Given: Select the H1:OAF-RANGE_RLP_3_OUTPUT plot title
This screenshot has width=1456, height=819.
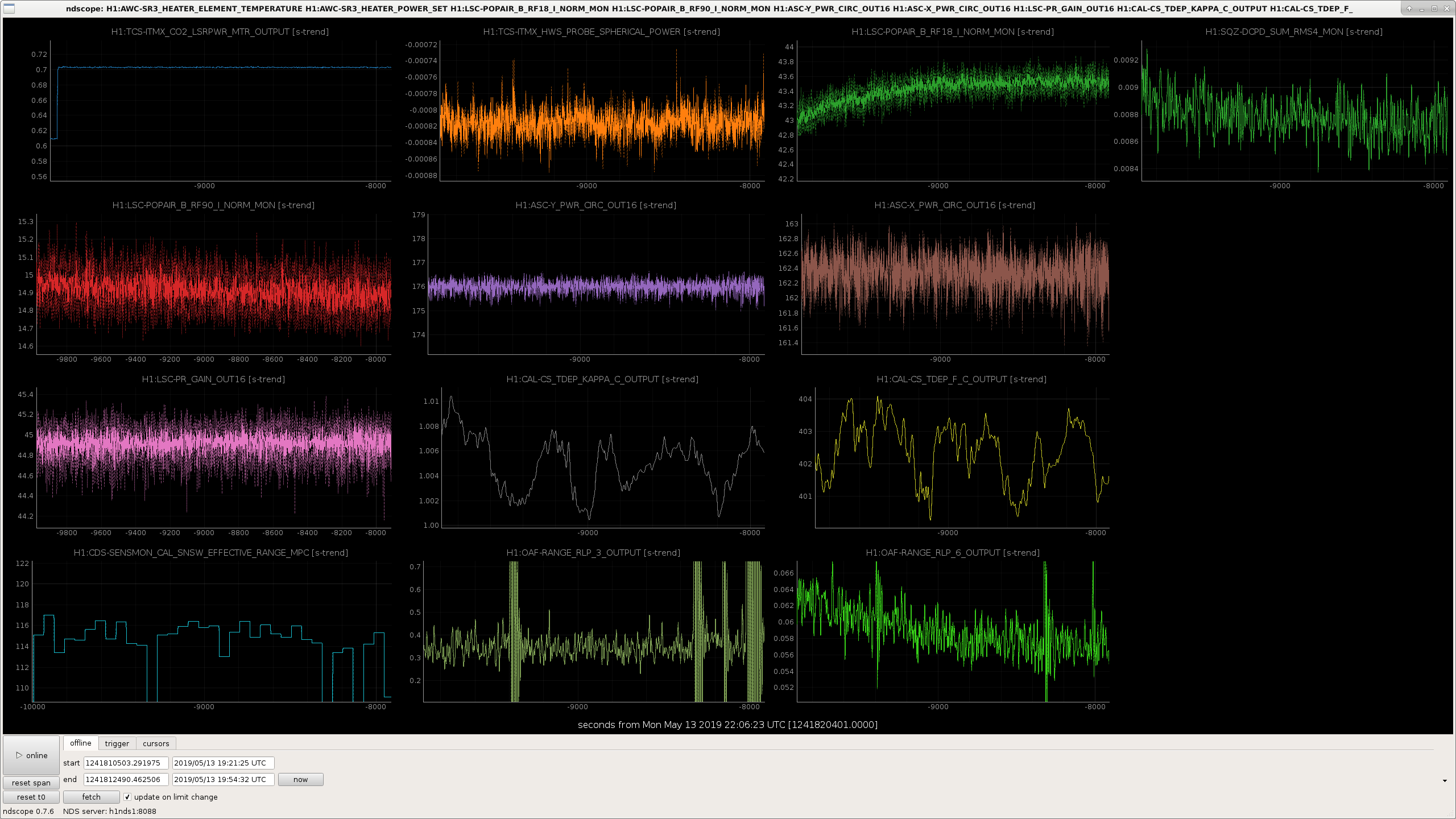Looking at the screenshot, I should [593, 553].
